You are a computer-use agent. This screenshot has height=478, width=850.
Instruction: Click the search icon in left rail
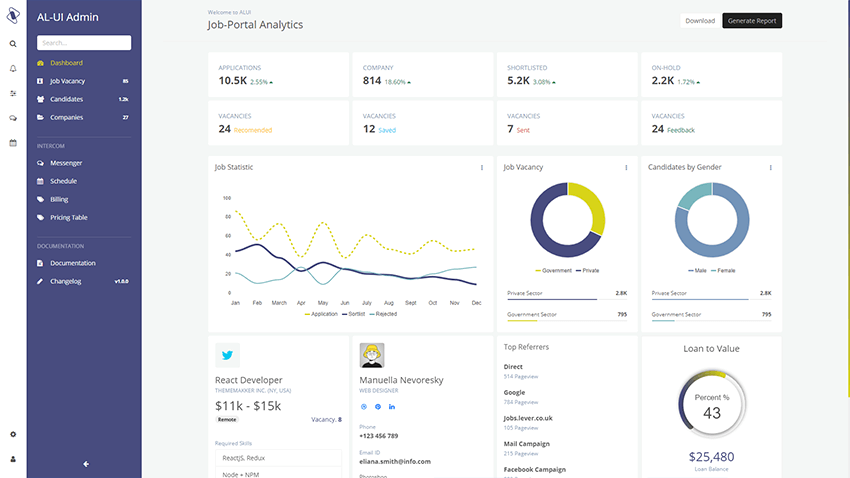point(13,44)
